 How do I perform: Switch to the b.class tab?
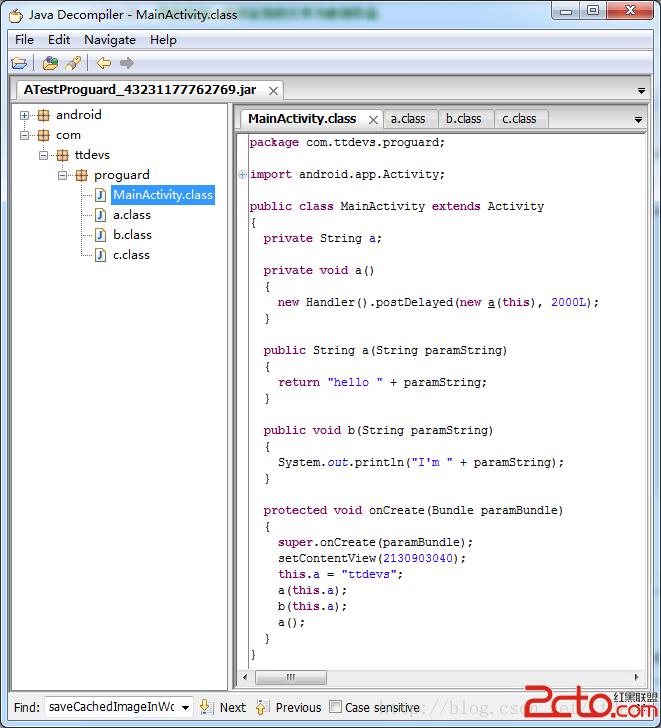click(x=463, y=119)
